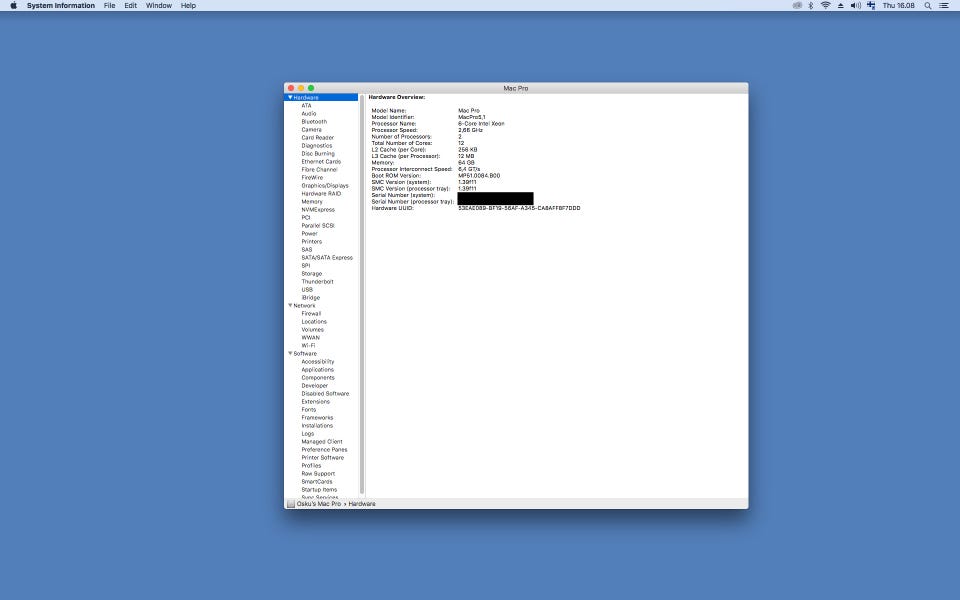
Task: Select Hardware RAID in sidebar
Action: click(321, 193)
